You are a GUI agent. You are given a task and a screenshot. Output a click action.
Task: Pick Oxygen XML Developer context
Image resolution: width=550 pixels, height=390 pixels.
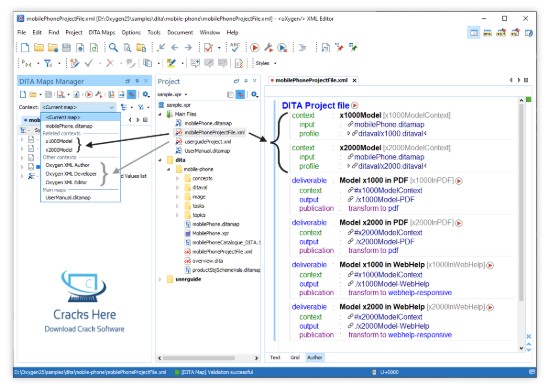[x=71, y=174]
